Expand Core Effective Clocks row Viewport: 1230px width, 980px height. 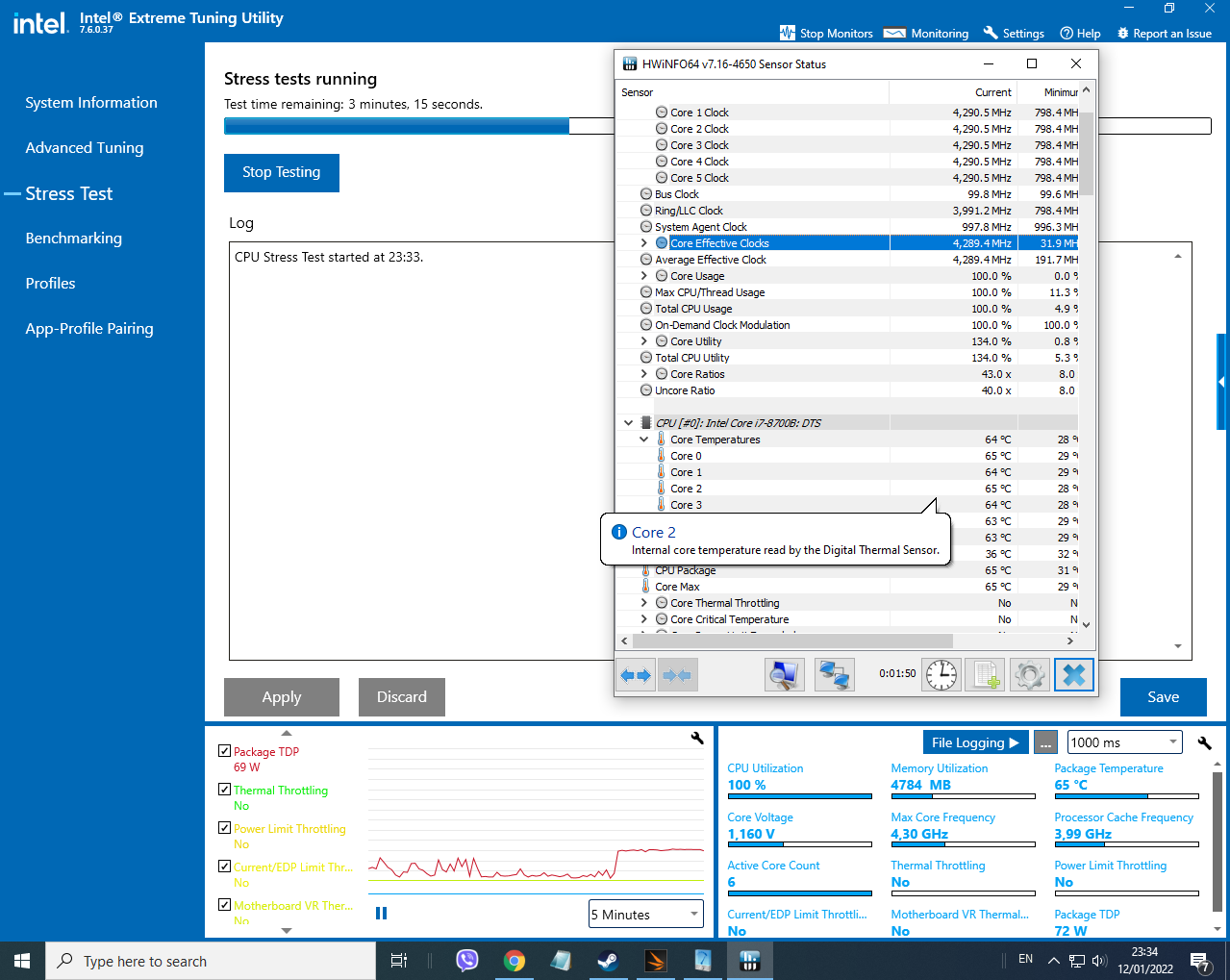pos(644,243)
